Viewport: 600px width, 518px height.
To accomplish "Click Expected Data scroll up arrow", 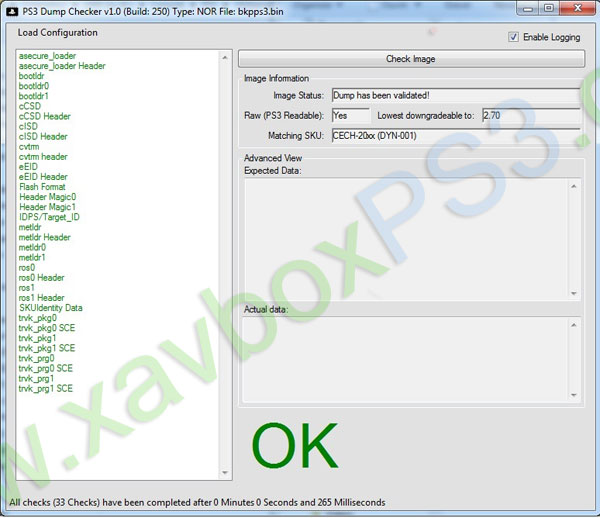I will coord(574,186).
